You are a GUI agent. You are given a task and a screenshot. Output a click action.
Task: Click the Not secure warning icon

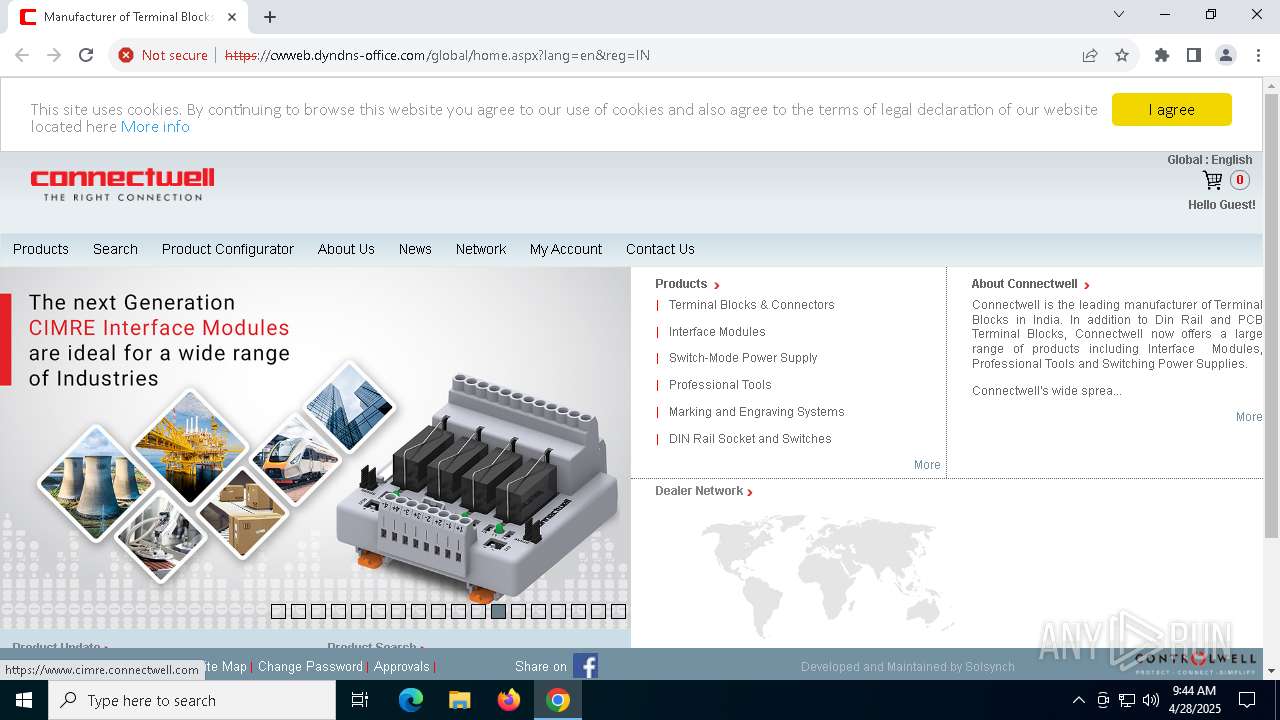[126, 55]
